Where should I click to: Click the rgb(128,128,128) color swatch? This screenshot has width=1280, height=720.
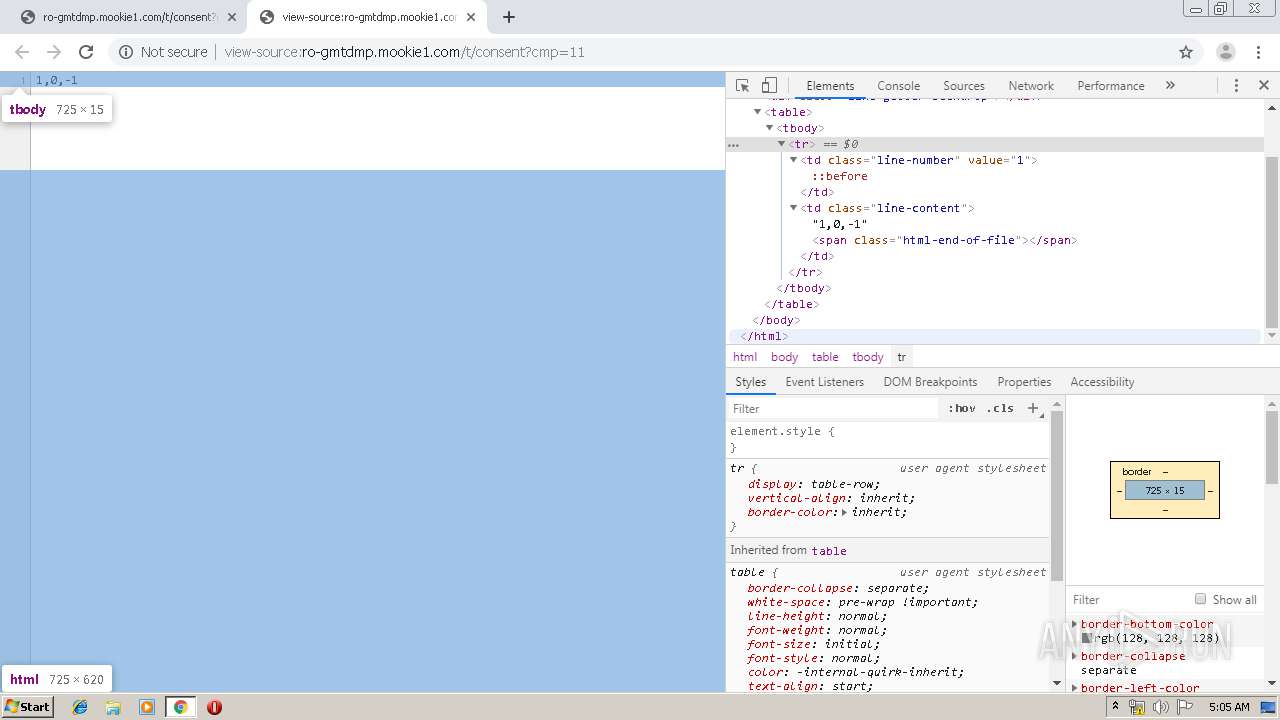[x=1087, y=638]
